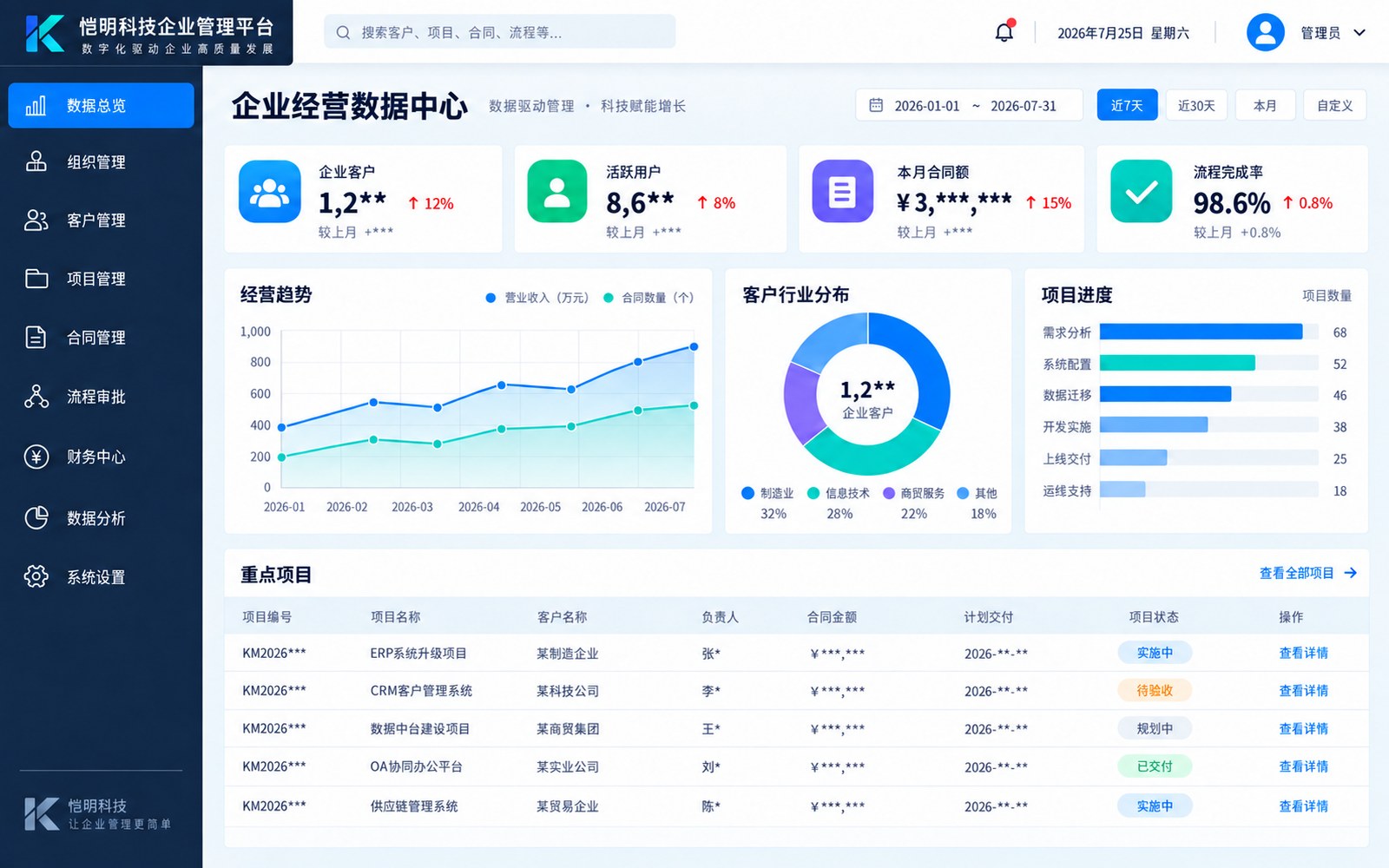Select the 本月 range tab
The height and width of the screenshot is (868, 1389).
(1265, 105)
